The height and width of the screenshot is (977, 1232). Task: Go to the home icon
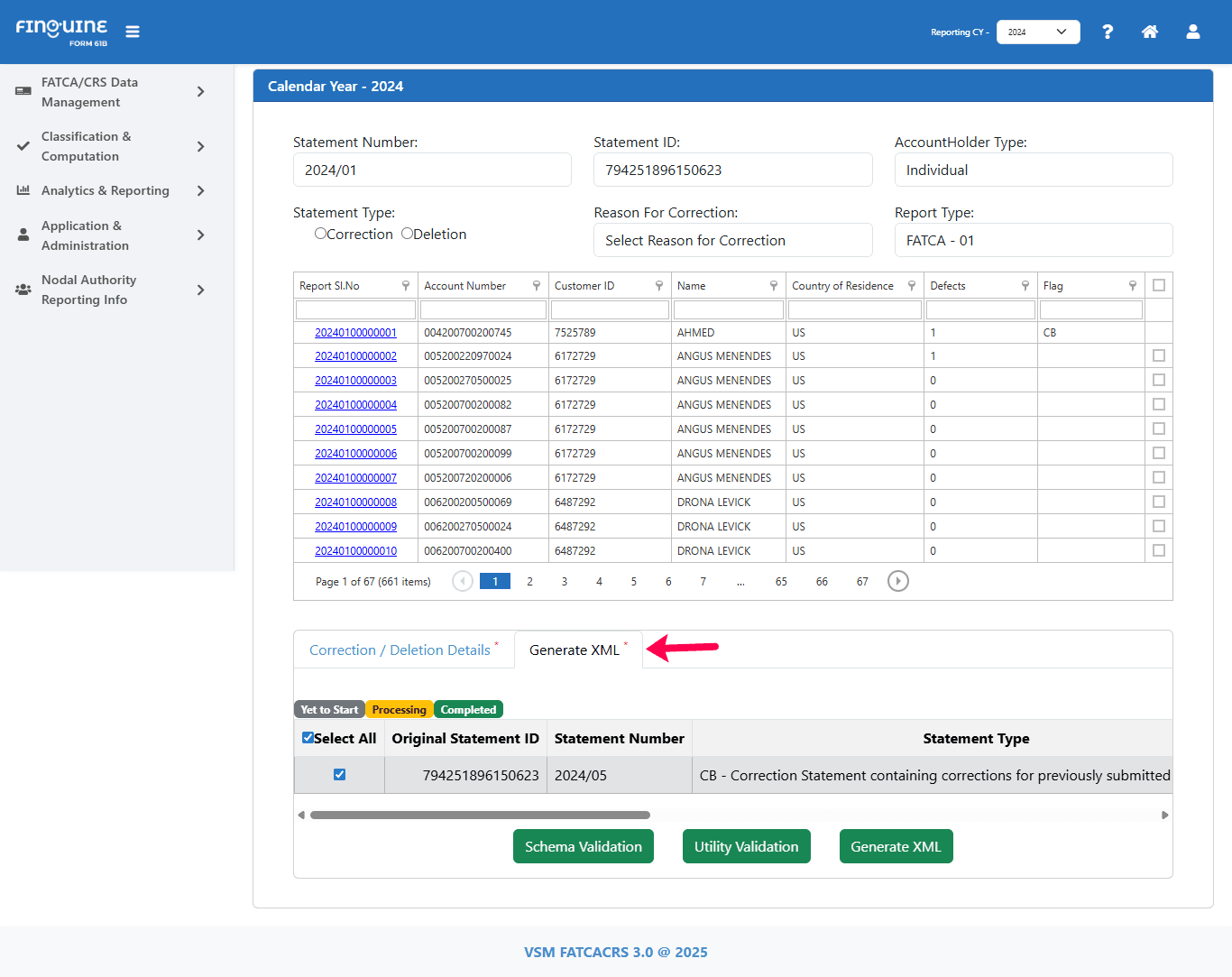[x=1150, y=32]
